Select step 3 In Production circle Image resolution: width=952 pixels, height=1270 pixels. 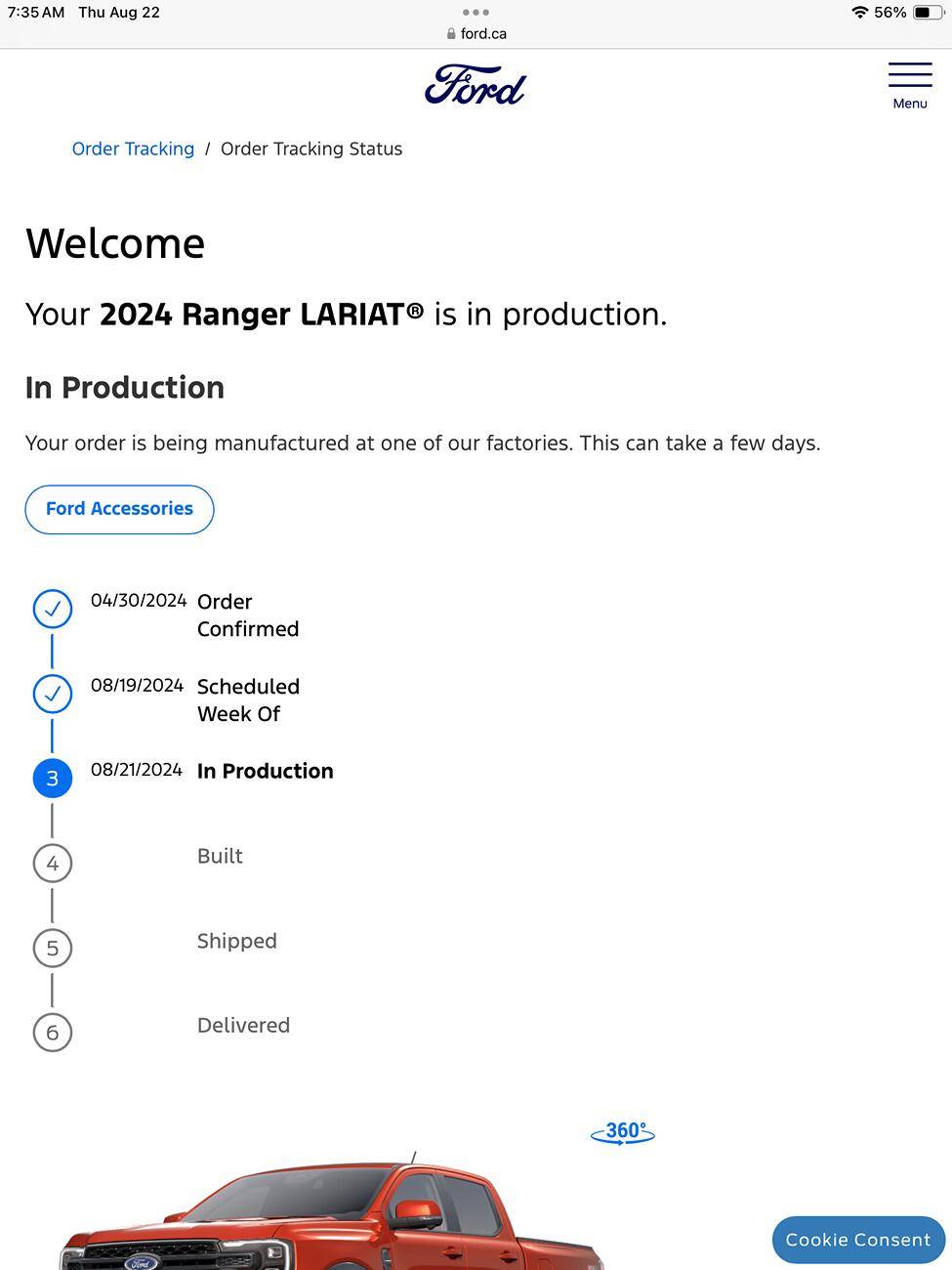(x=53, y=779)
